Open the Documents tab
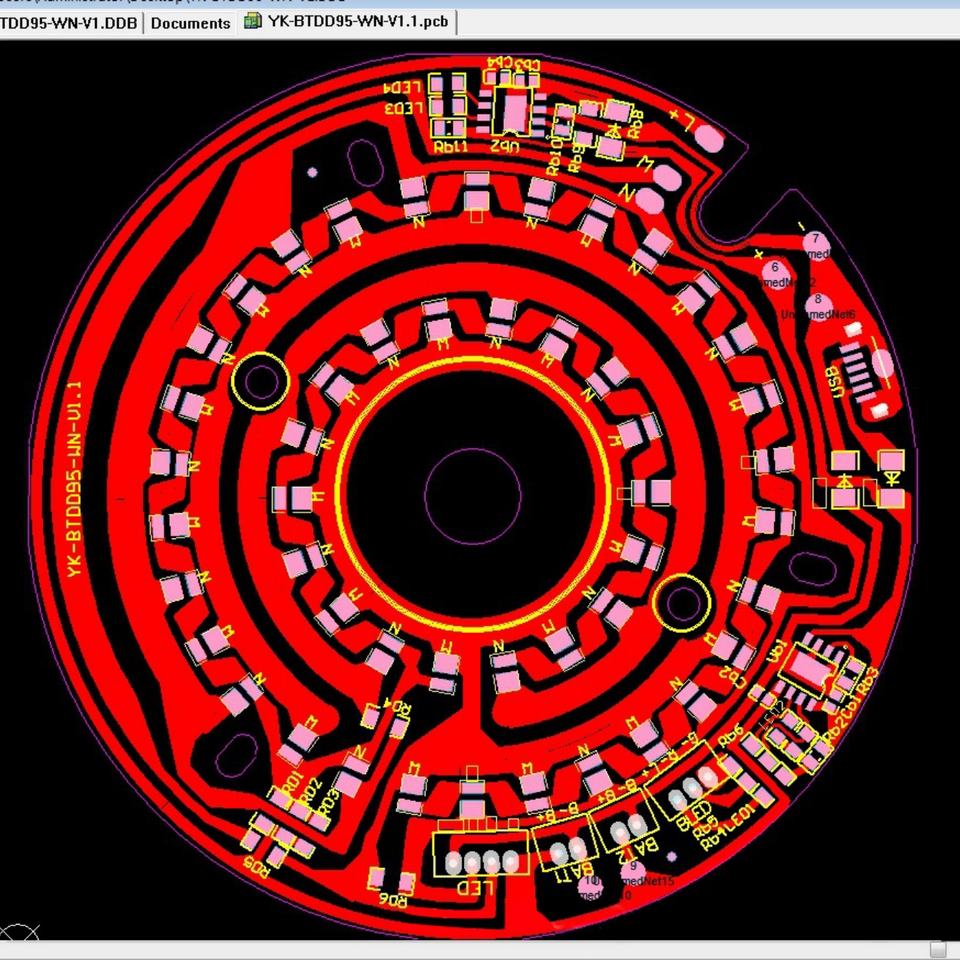The height and width of the screenshot is (960, 960). coord(190,22)
